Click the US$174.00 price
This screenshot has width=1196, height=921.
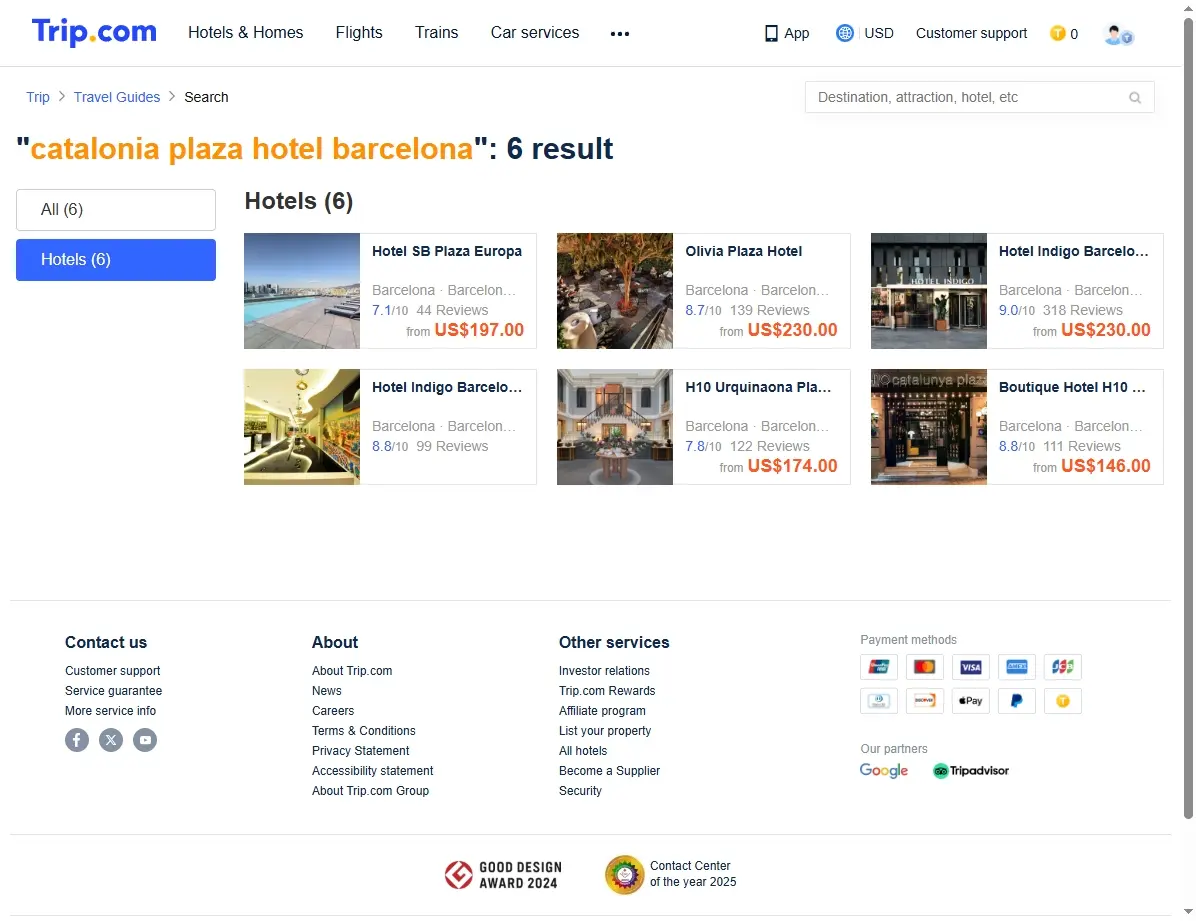793,466
